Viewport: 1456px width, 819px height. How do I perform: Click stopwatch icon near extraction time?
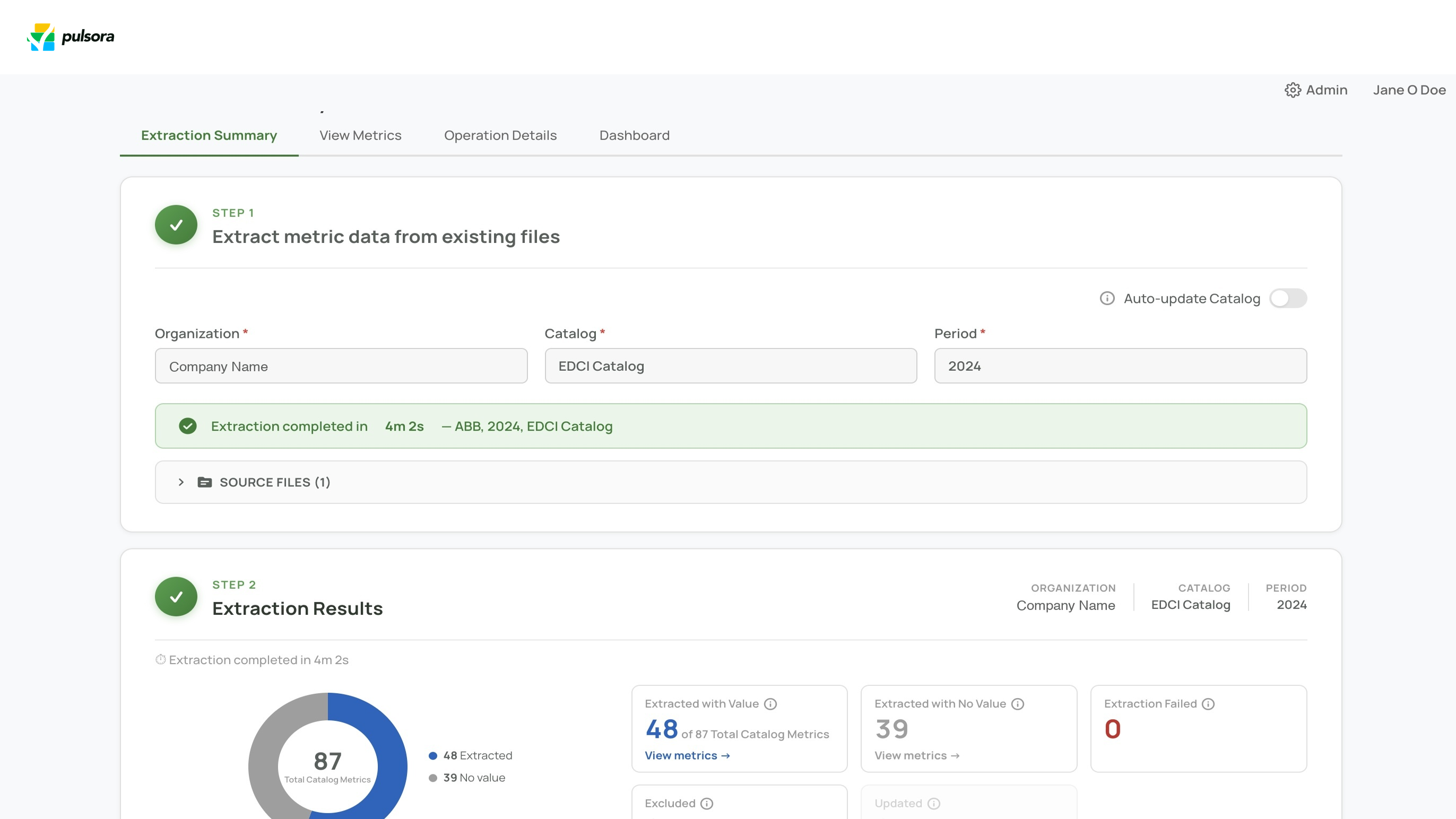tap(161, 660)
